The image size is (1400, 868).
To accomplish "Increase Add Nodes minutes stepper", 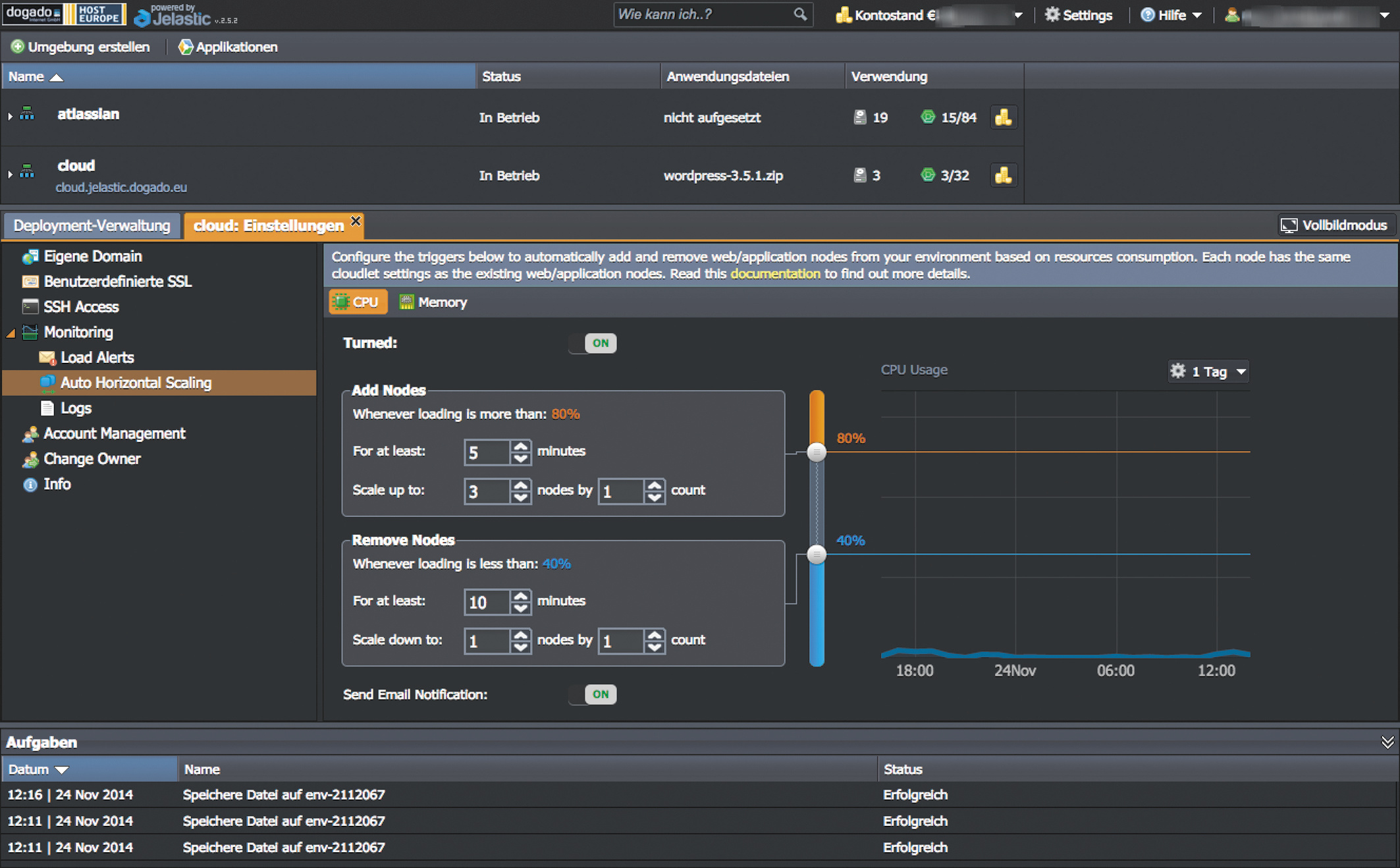I will (521, 447).
